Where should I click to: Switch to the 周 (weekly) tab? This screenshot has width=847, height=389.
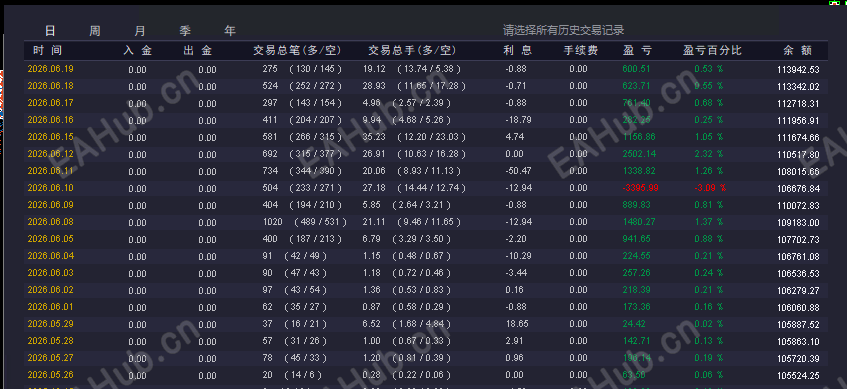(x=95, y=31)
